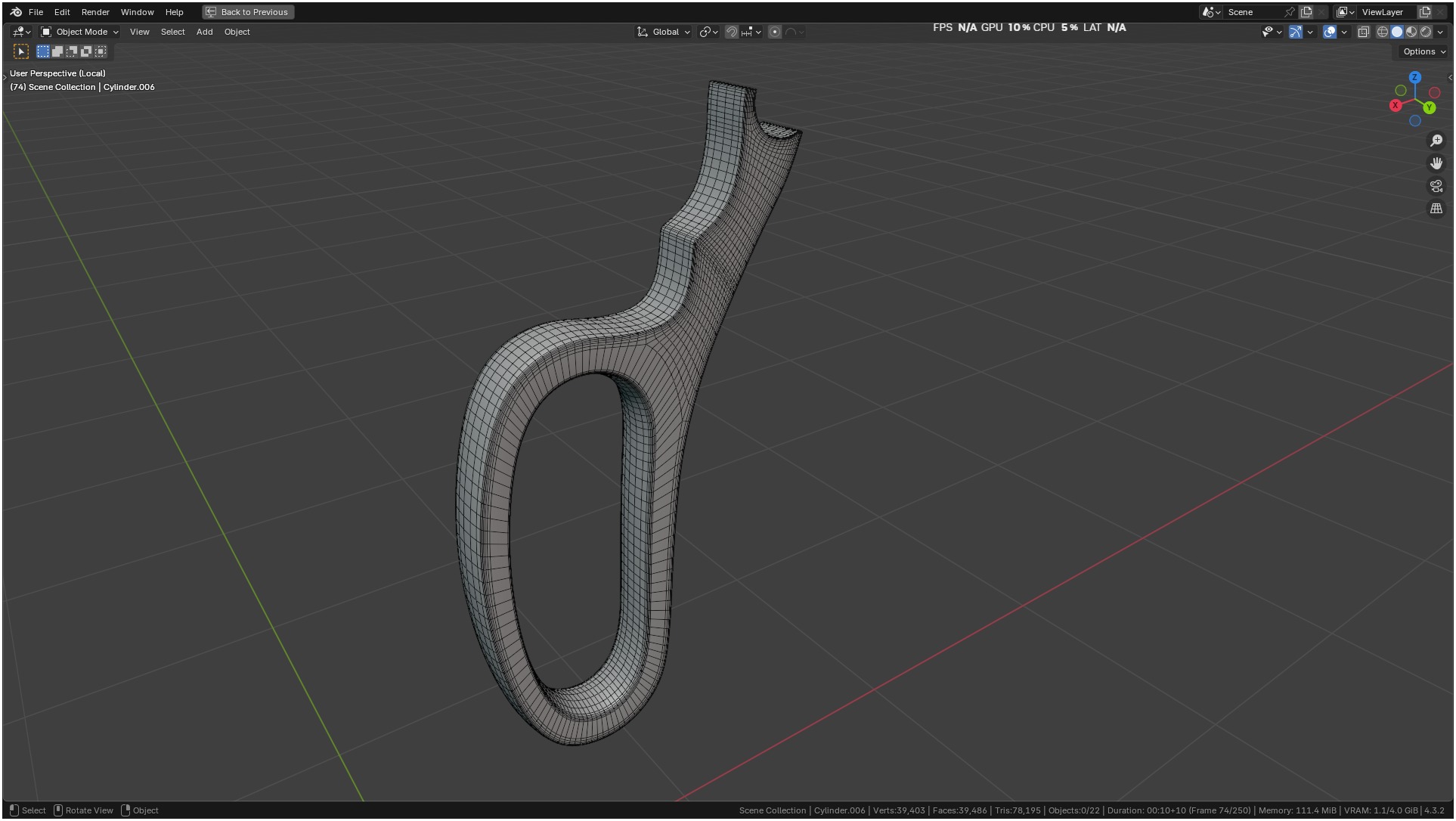The width and height of the screenshot is (1456, 821).
Task: Open the viewport View menu
Action: coord(140,32)
